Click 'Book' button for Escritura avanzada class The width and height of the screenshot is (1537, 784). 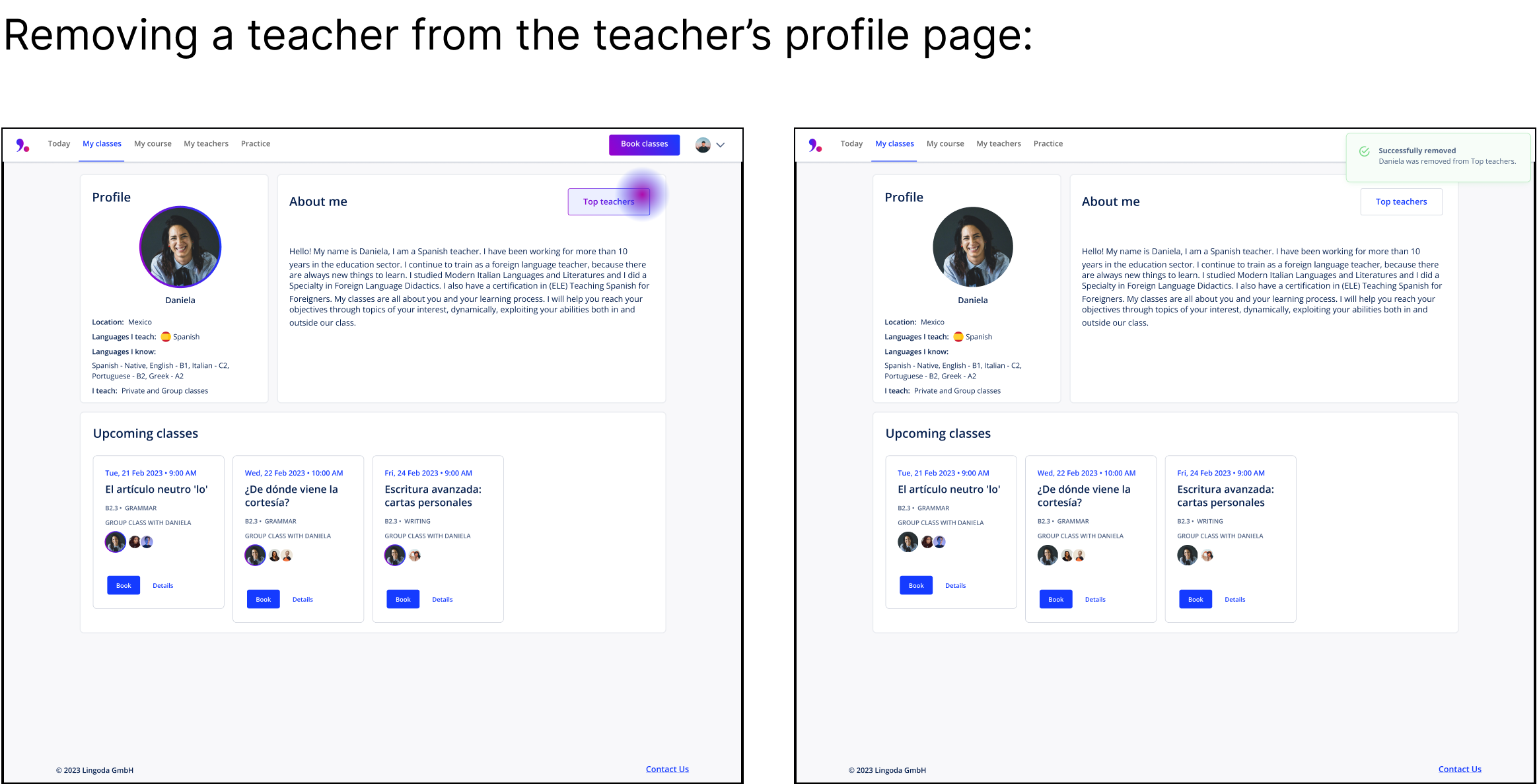point(403,598)
